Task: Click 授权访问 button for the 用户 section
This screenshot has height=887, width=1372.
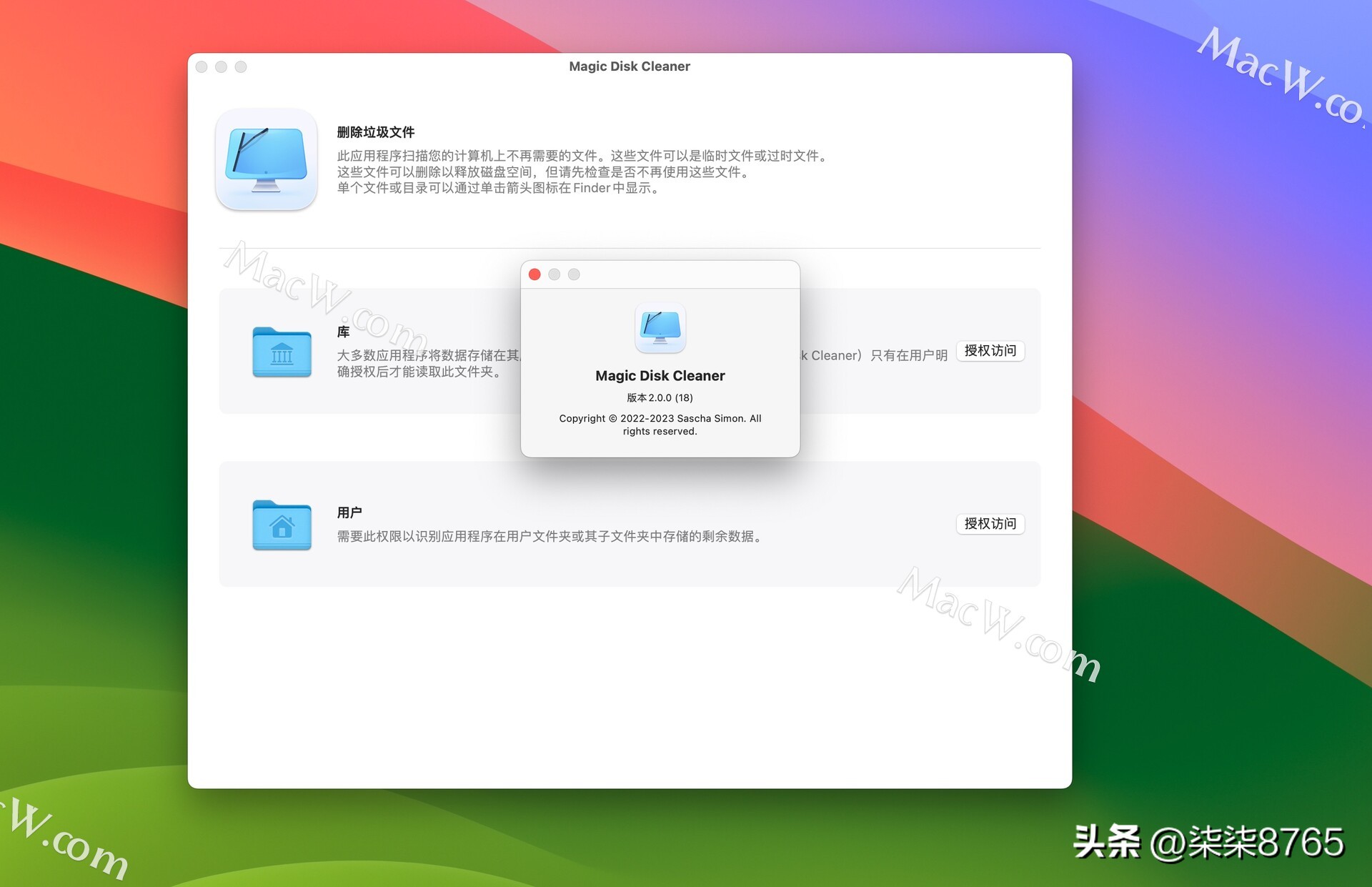Action: tap(990, 523)
